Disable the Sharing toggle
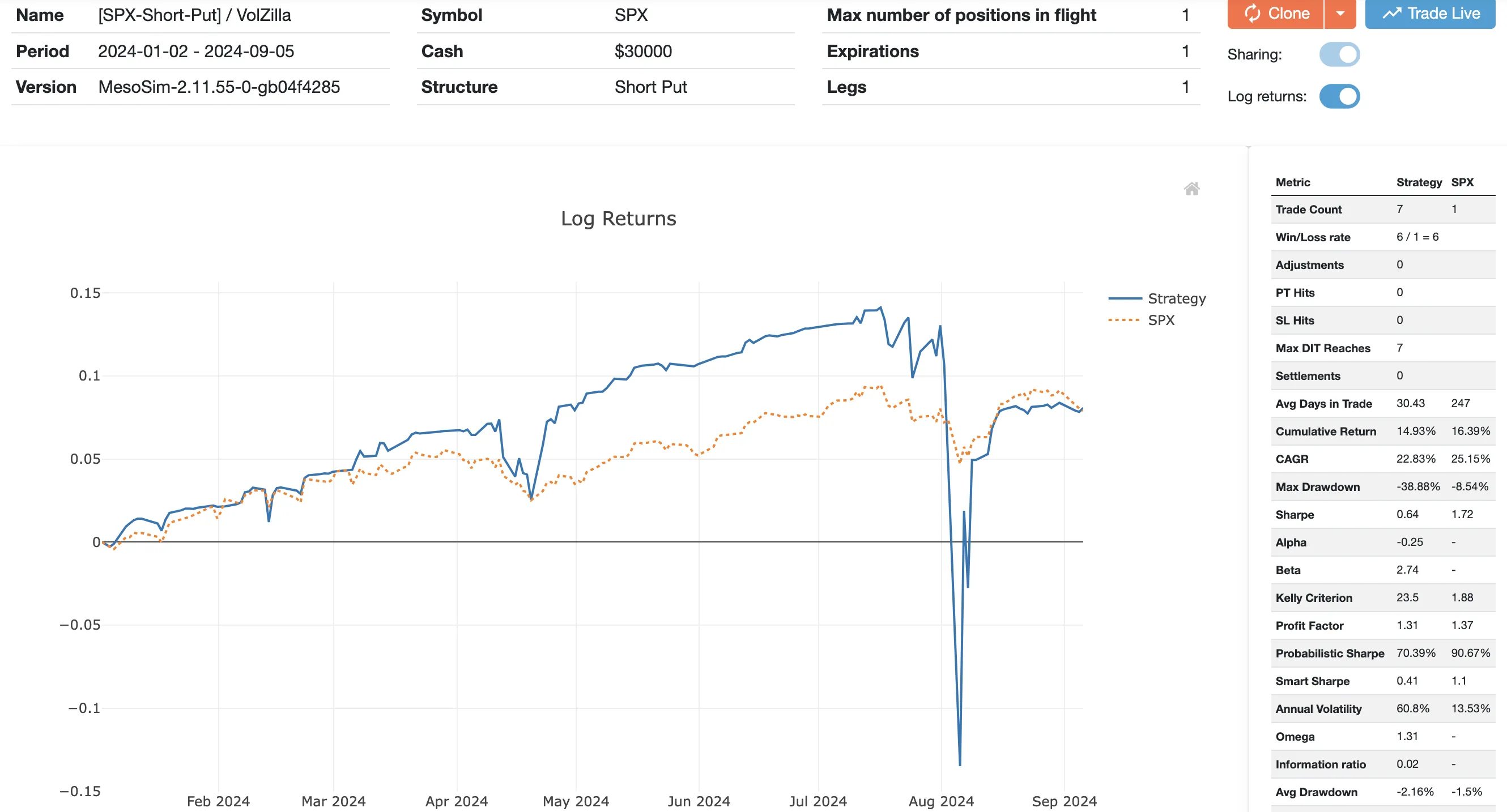The width and height of the screenshot is (1507, 812). pyautogui.click(x=1340, y=54)
